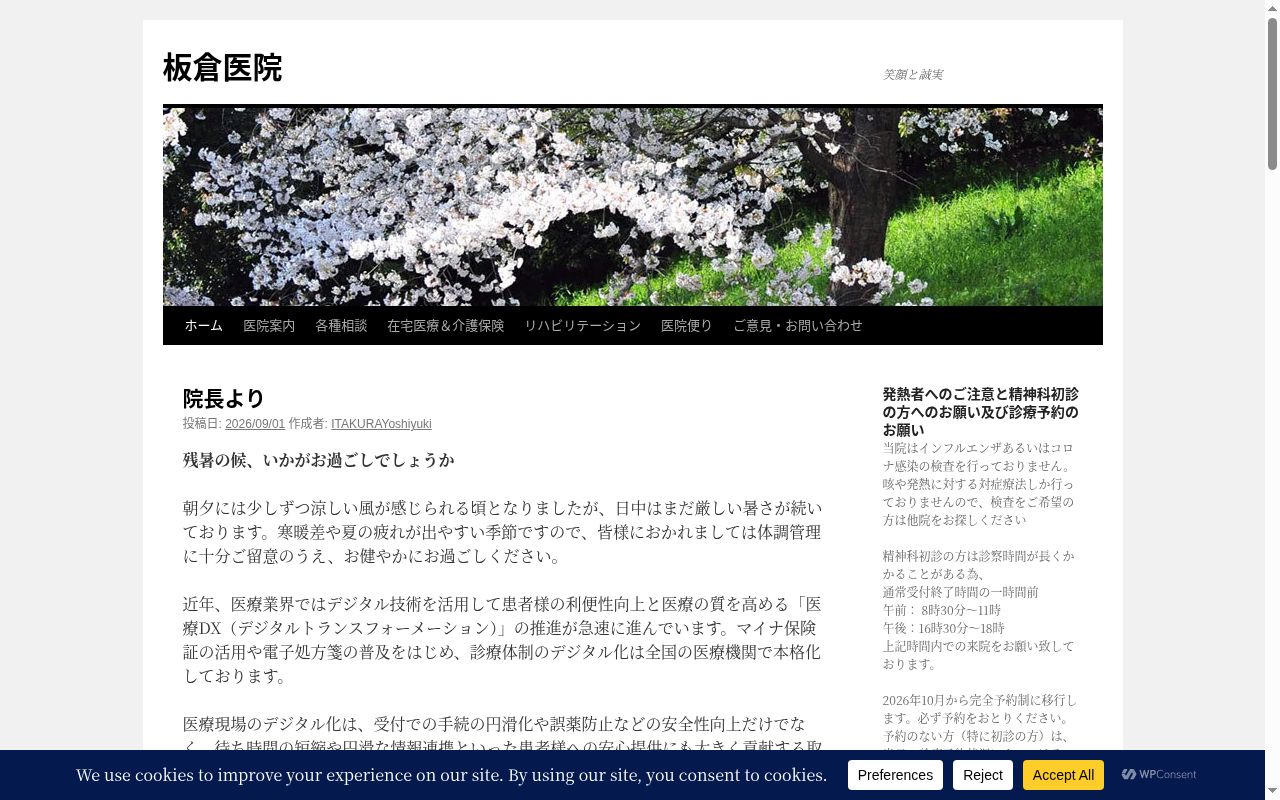Click the cherry blossom header image
1280x800 pixels.
(633, 207)
